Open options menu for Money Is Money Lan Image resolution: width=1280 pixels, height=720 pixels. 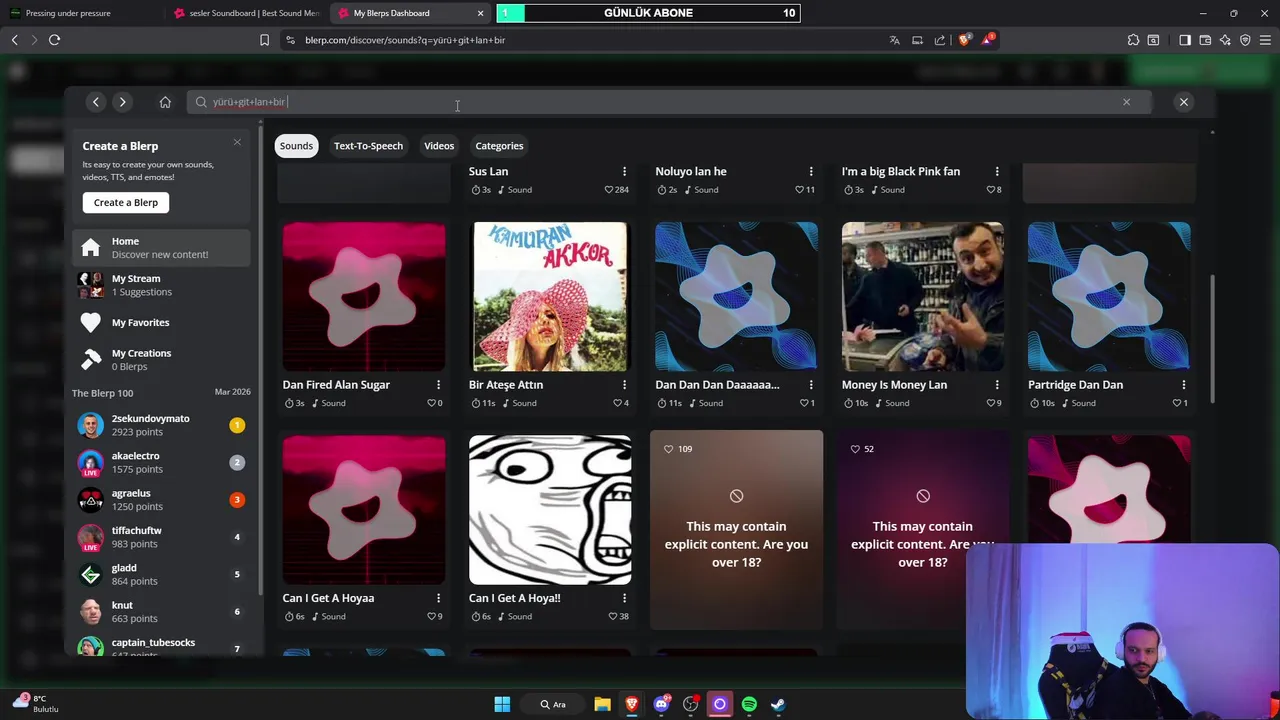point(997,384)
